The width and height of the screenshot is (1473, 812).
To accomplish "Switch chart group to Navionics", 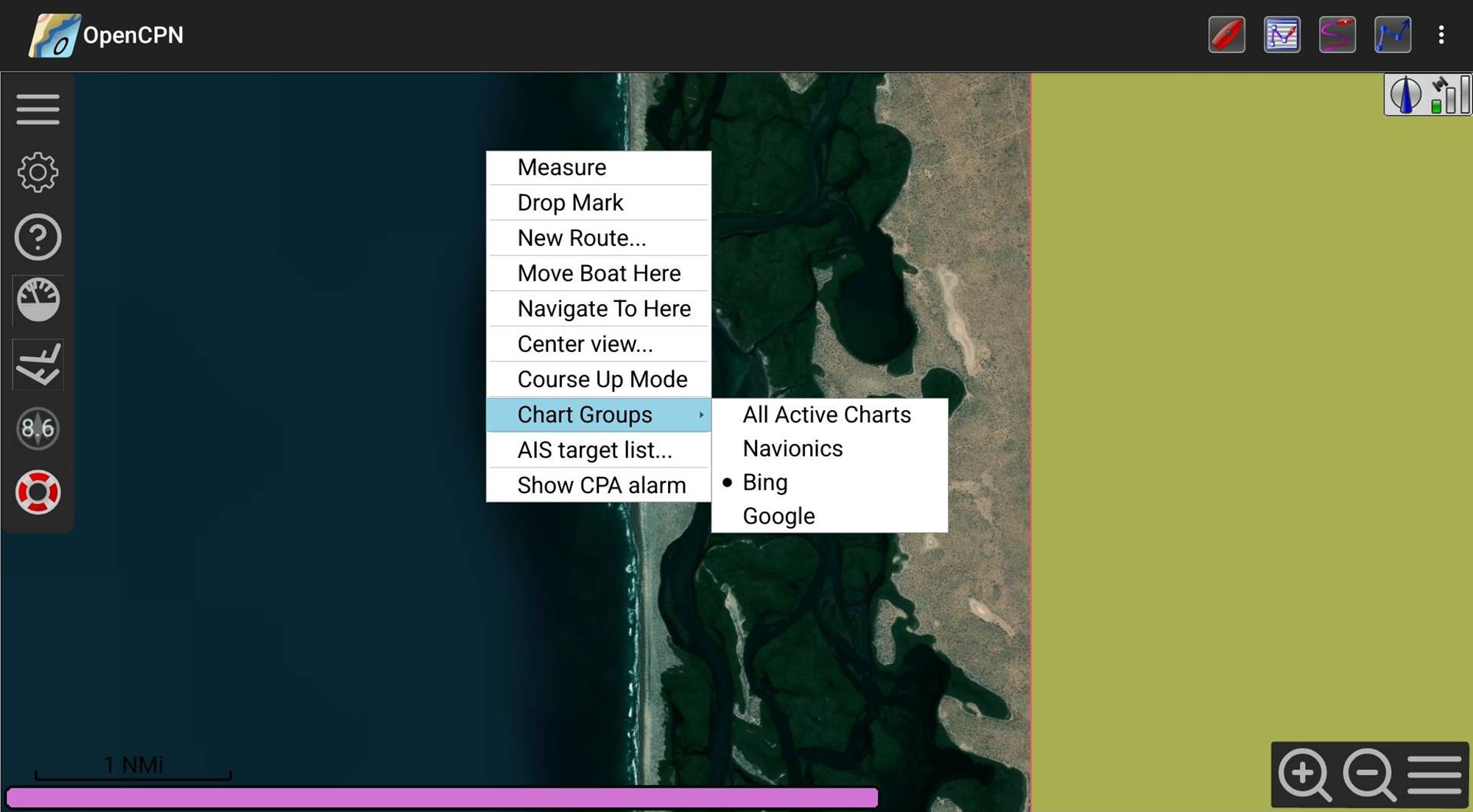I will (x=792, y=448).
